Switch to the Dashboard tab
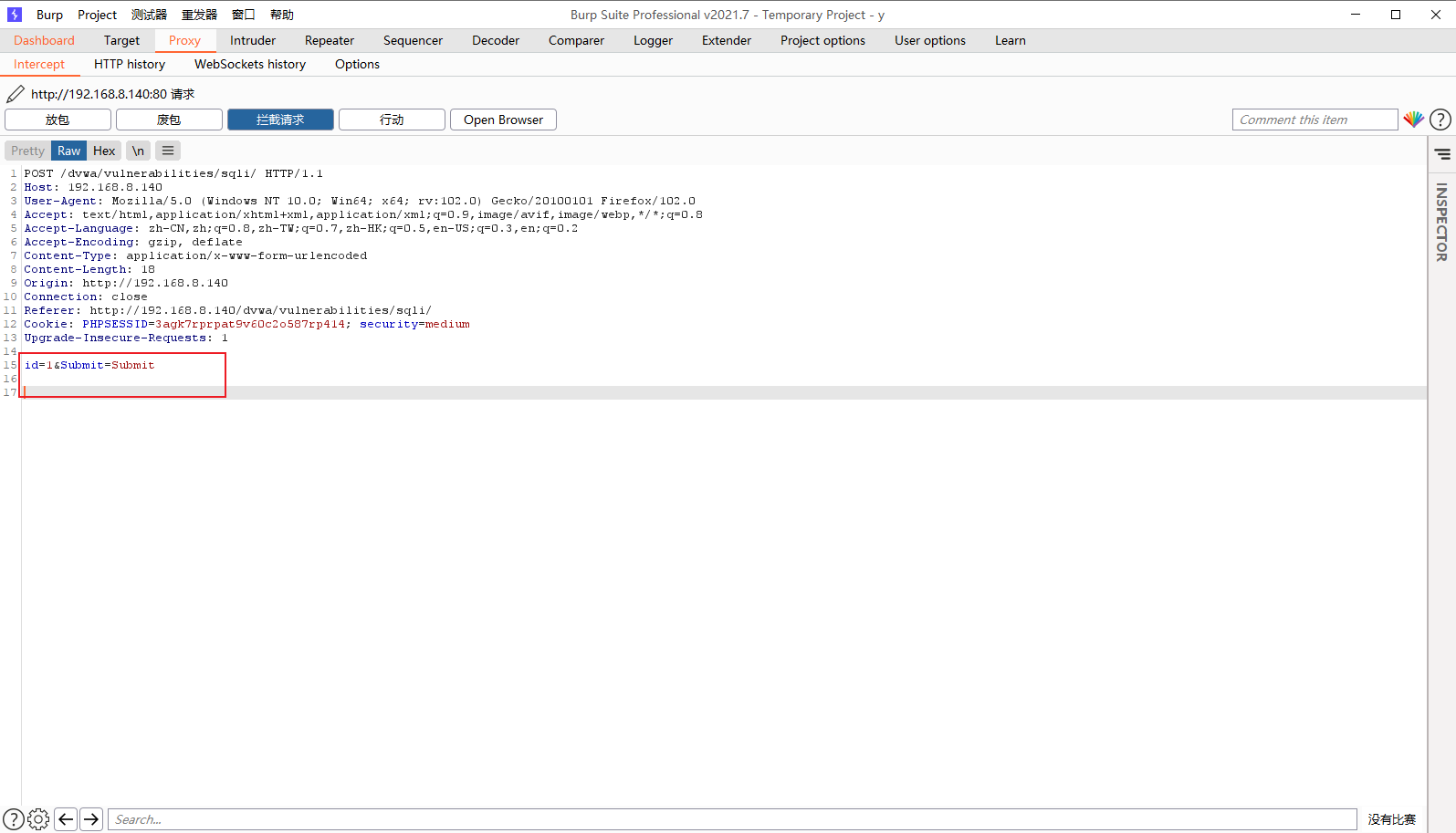Viewport: 1456px width, 833px height. [44, 40]
